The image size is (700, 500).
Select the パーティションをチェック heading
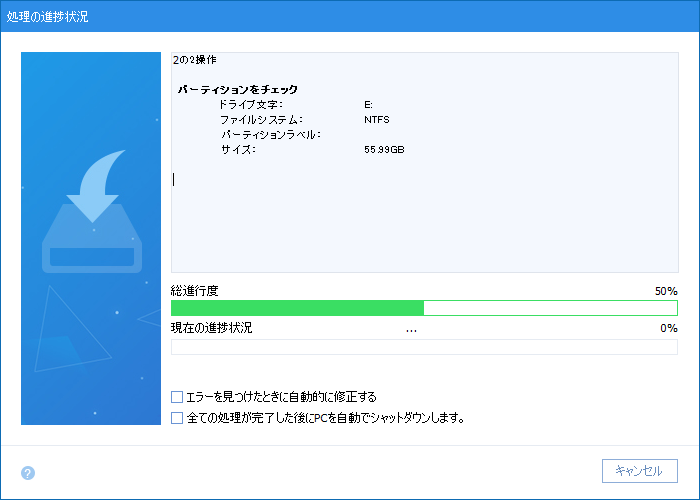pyautogui.click(x=238, y=89)
